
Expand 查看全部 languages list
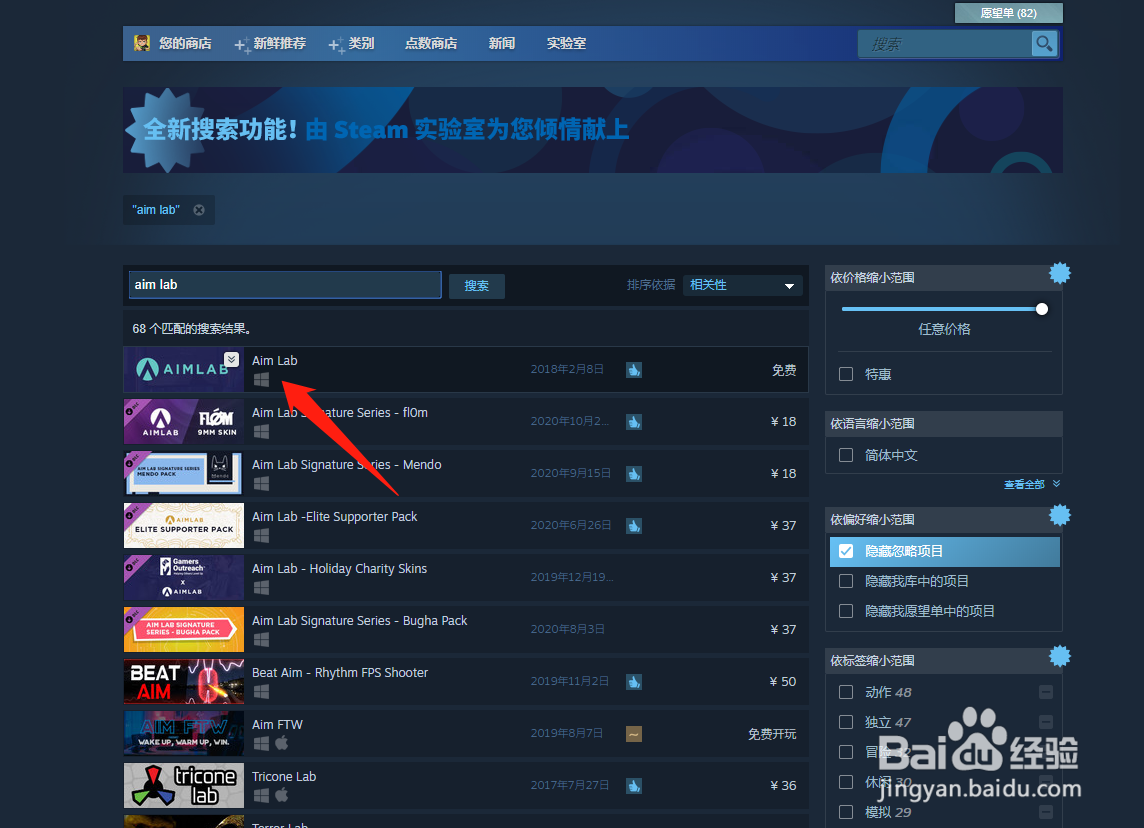point(1032,484)
